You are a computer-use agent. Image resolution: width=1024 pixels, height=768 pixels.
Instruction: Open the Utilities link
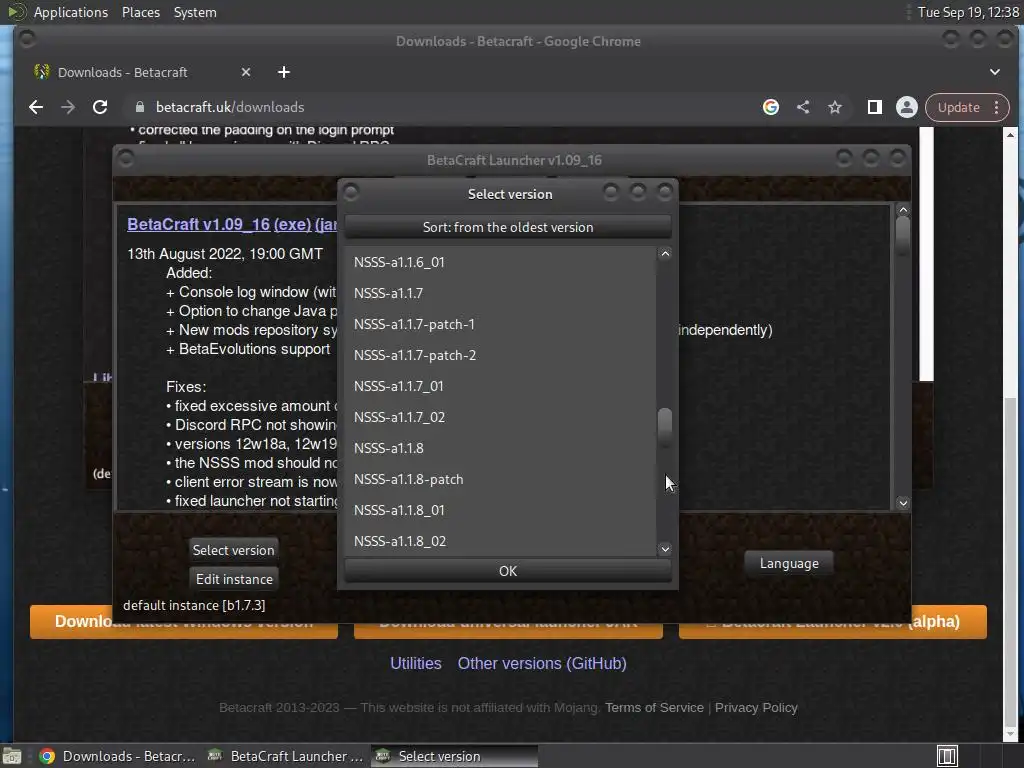(x=415, y=664)
